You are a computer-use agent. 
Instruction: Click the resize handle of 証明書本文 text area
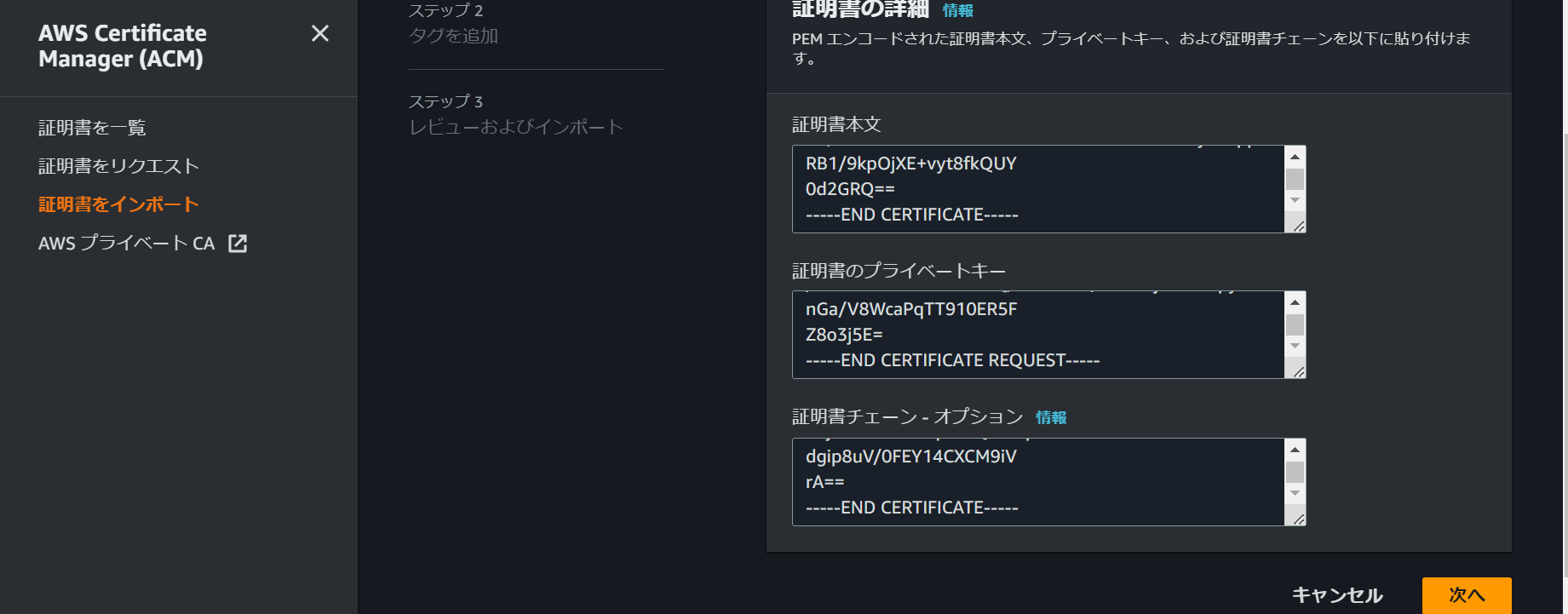click(x=1297, y=226)
